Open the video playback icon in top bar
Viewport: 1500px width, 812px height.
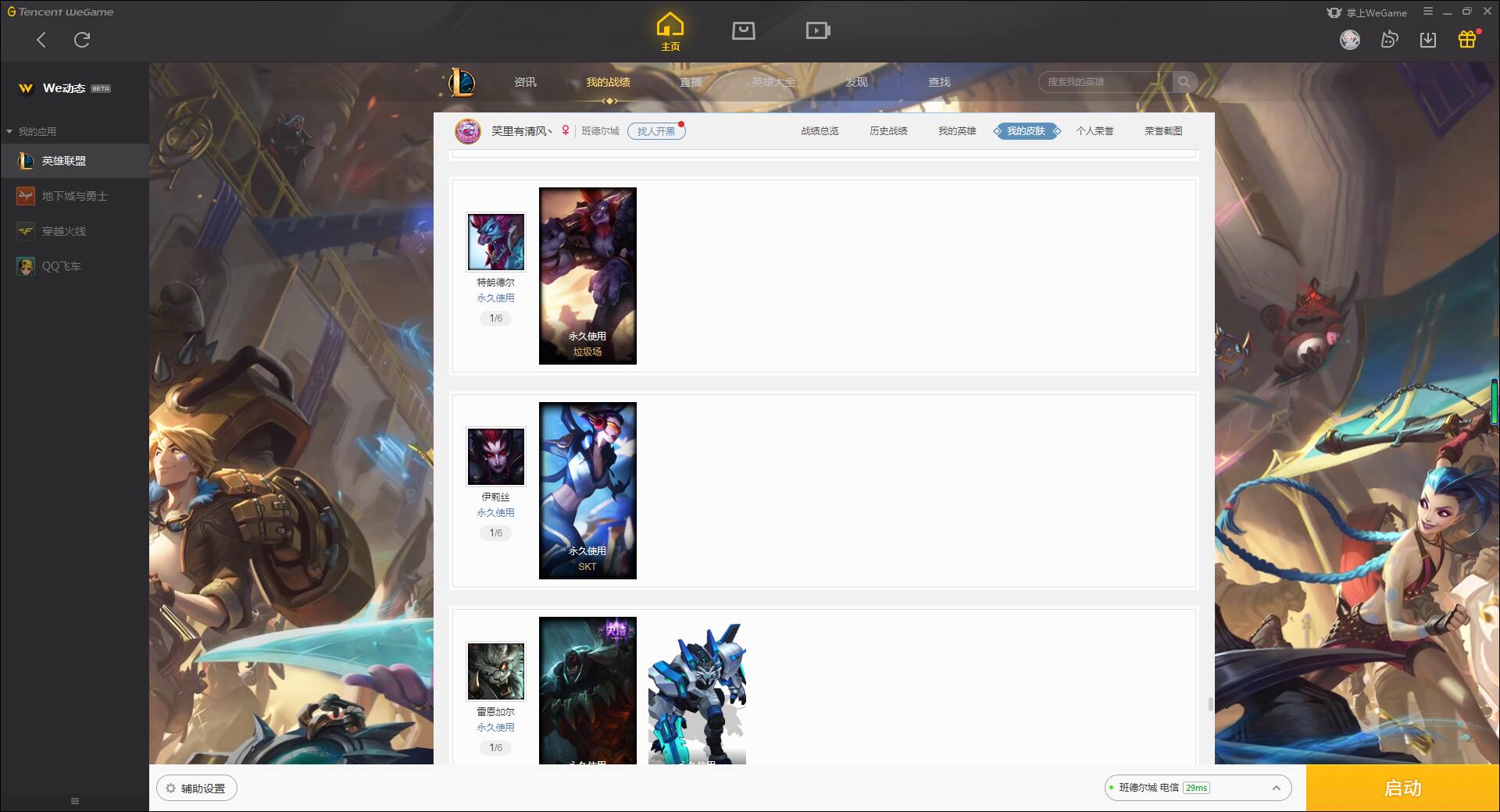818,30
